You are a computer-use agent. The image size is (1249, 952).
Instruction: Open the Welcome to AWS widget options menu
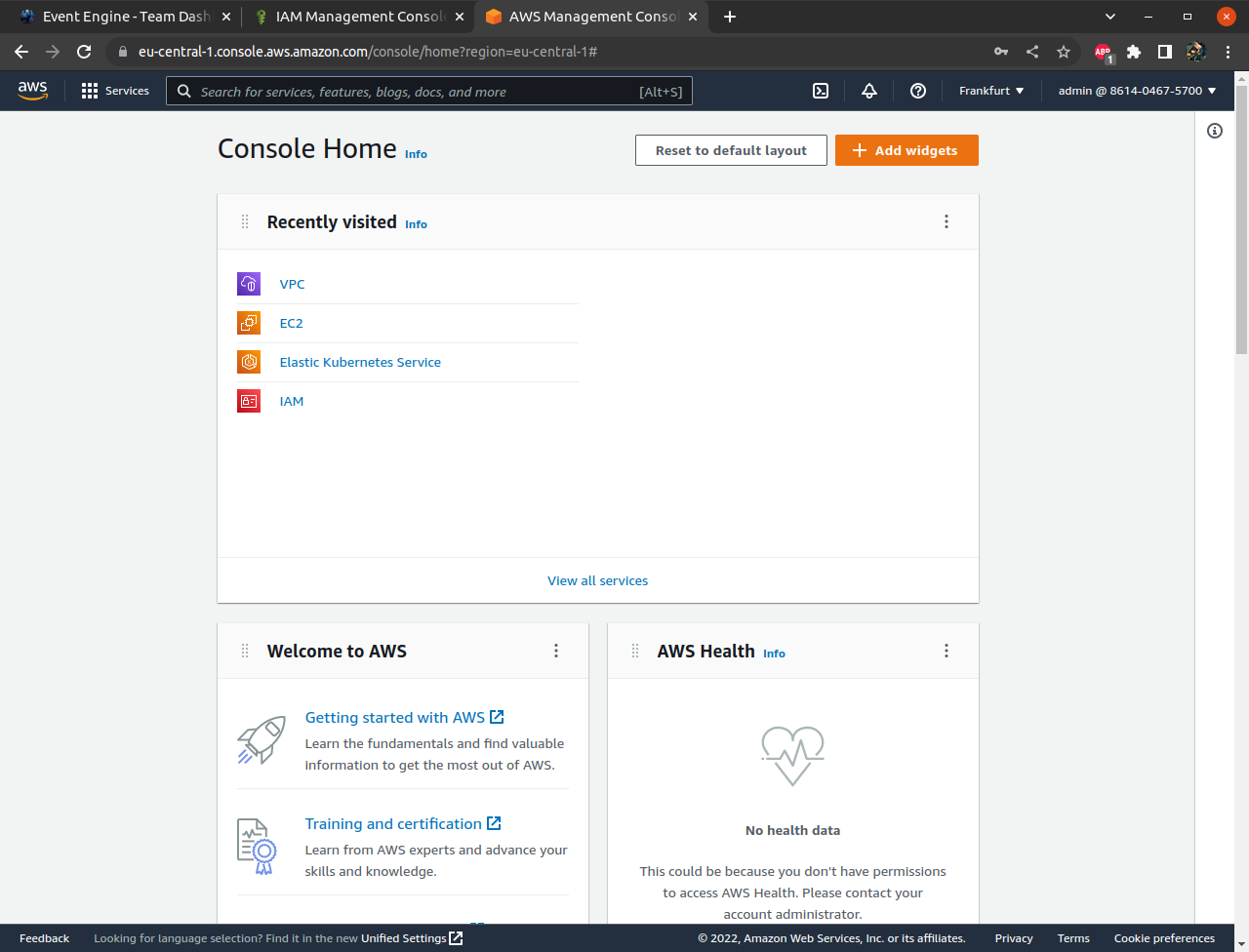[x=556, y=651]
